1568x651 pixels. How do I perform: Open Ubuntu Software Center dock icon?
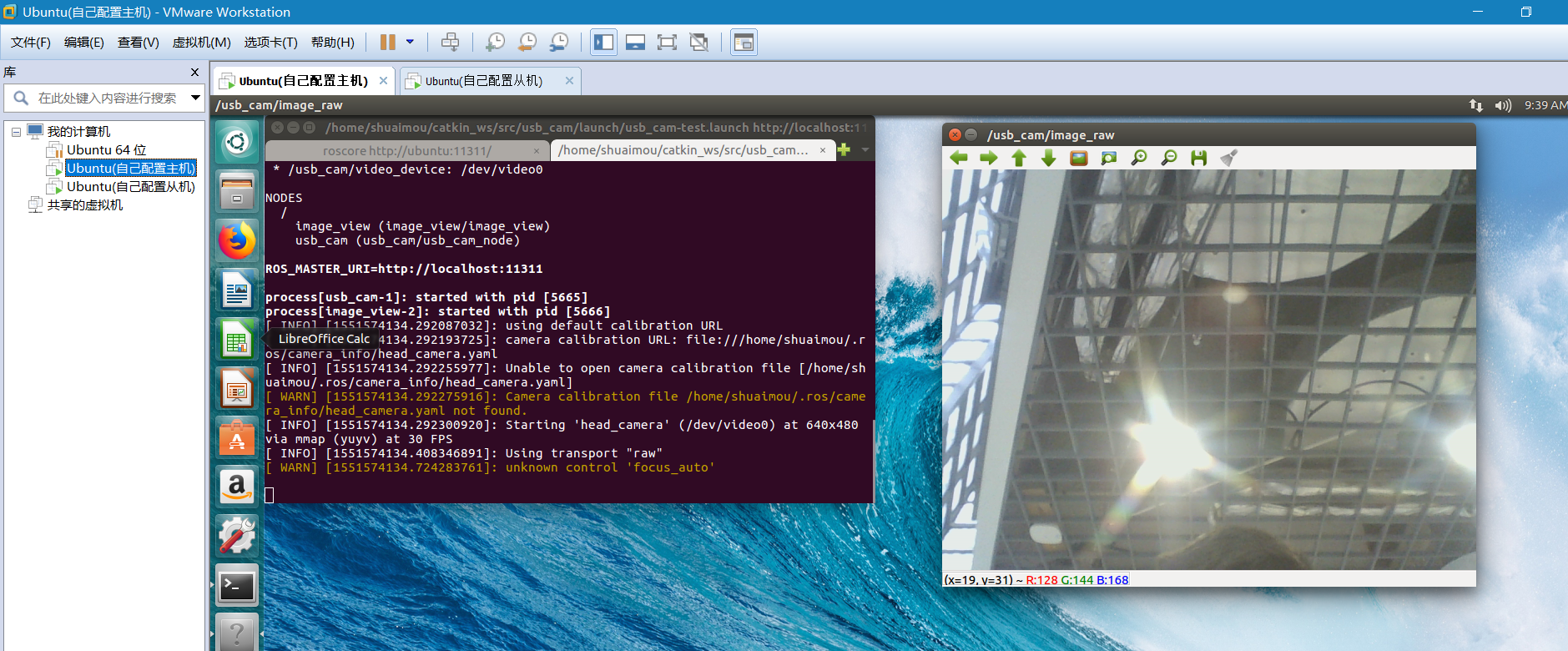[x=237, y=437]
